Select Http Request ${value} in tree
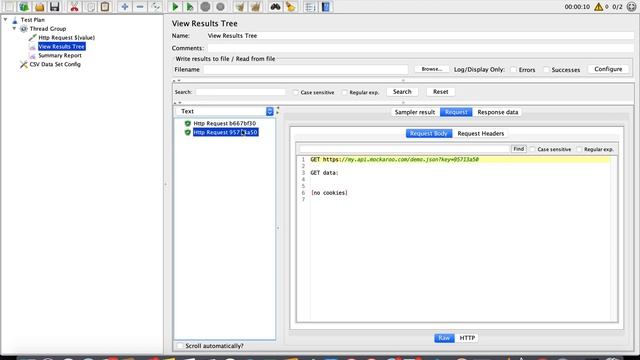 coord(67,38)
